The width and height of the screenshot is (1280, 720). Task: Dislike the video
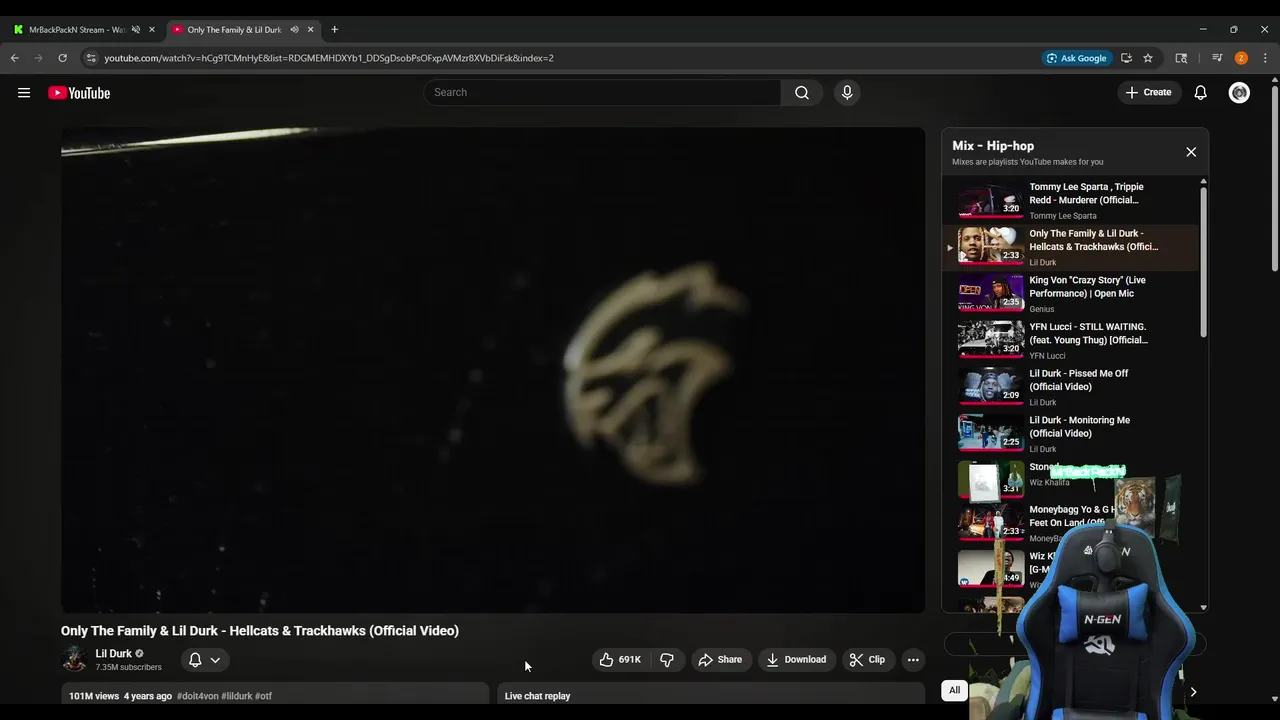pyautogui.click(x=667, y=660)
